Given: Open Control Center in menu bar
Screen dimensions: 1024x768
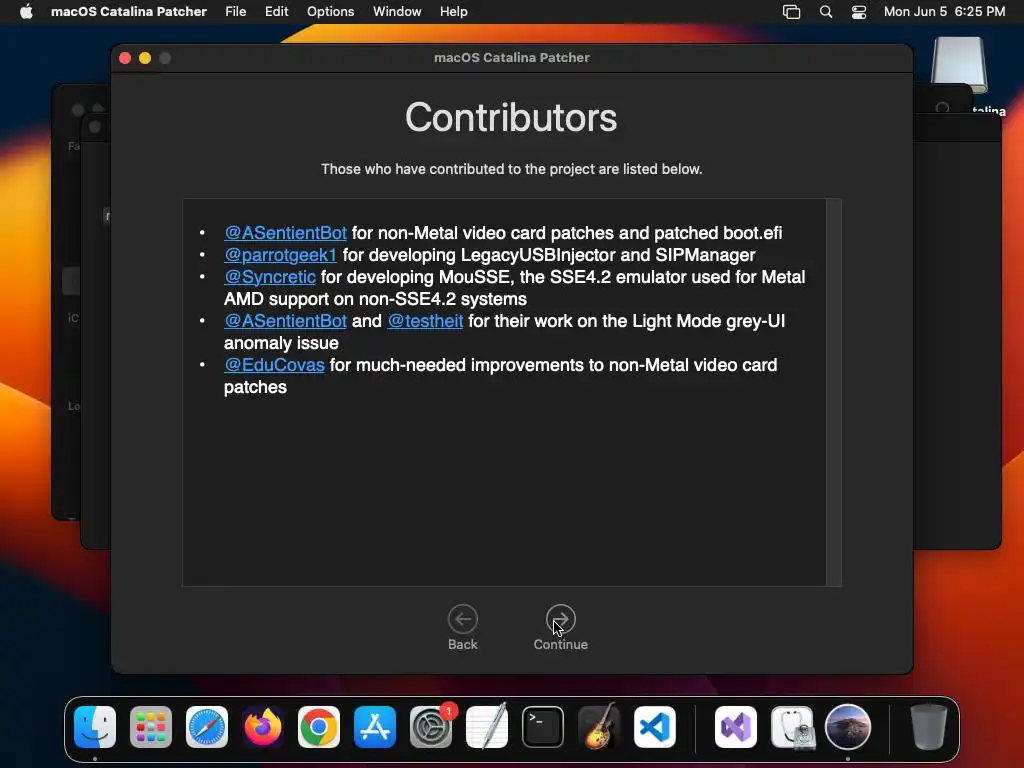Looking at the screenshot, I should [x=859, y=12].
